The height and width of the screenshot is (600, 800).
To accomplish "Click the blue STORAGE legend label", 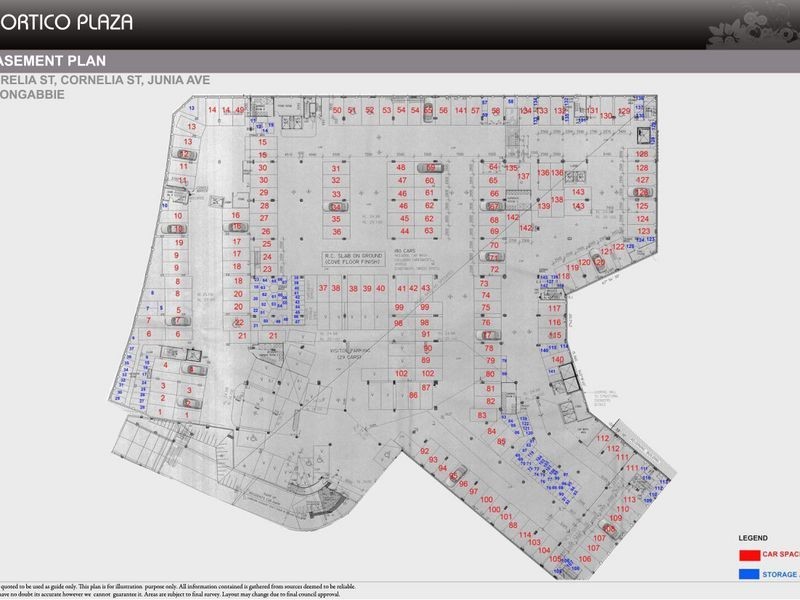I will tap(781, 574).
